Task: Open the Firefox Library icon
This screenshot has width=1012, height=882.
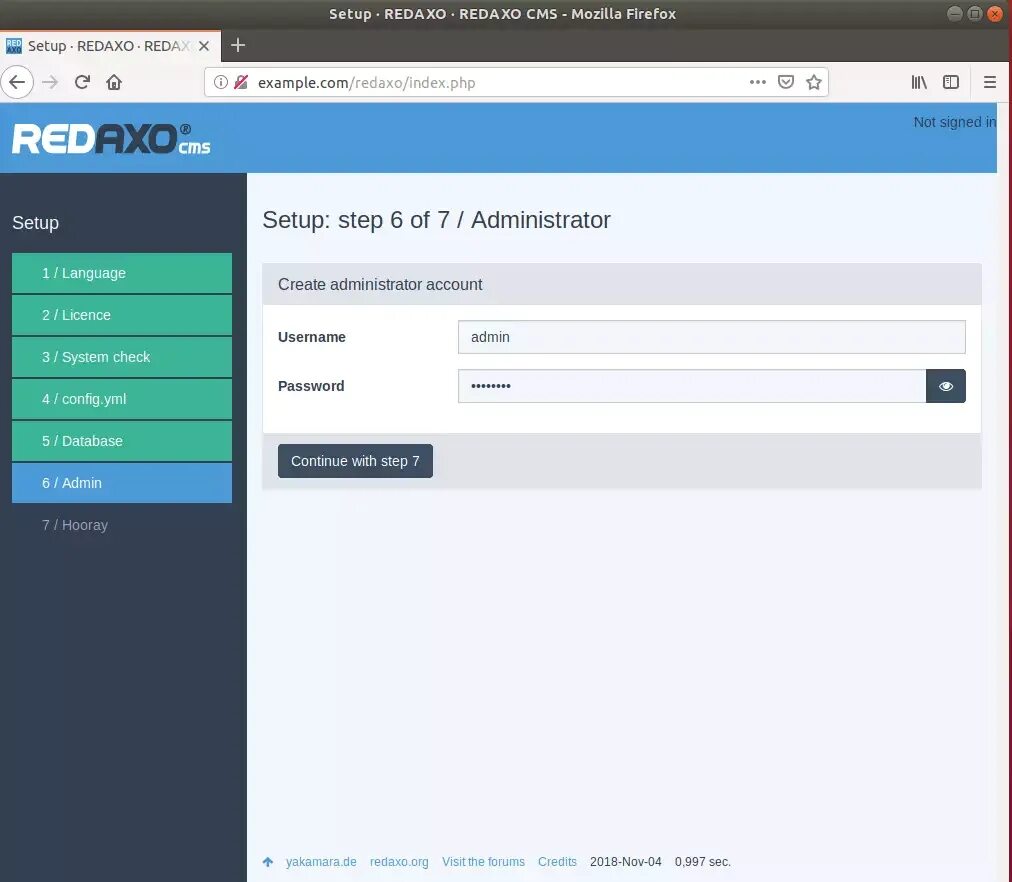Action: pos(919,82)
